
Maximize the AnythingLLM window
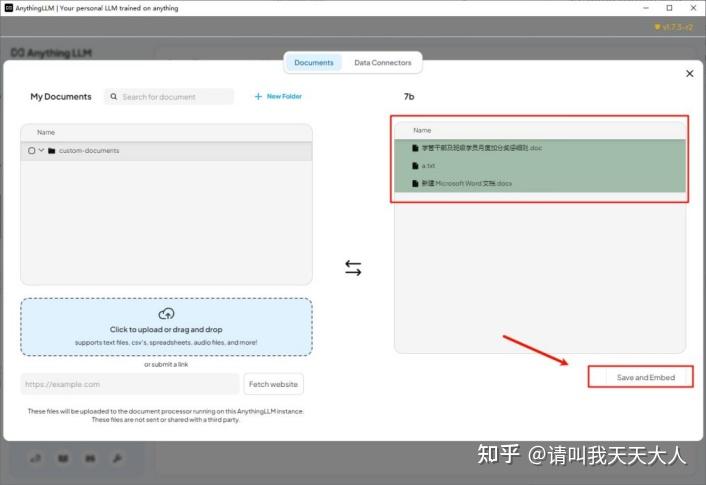tap(669, 8)
